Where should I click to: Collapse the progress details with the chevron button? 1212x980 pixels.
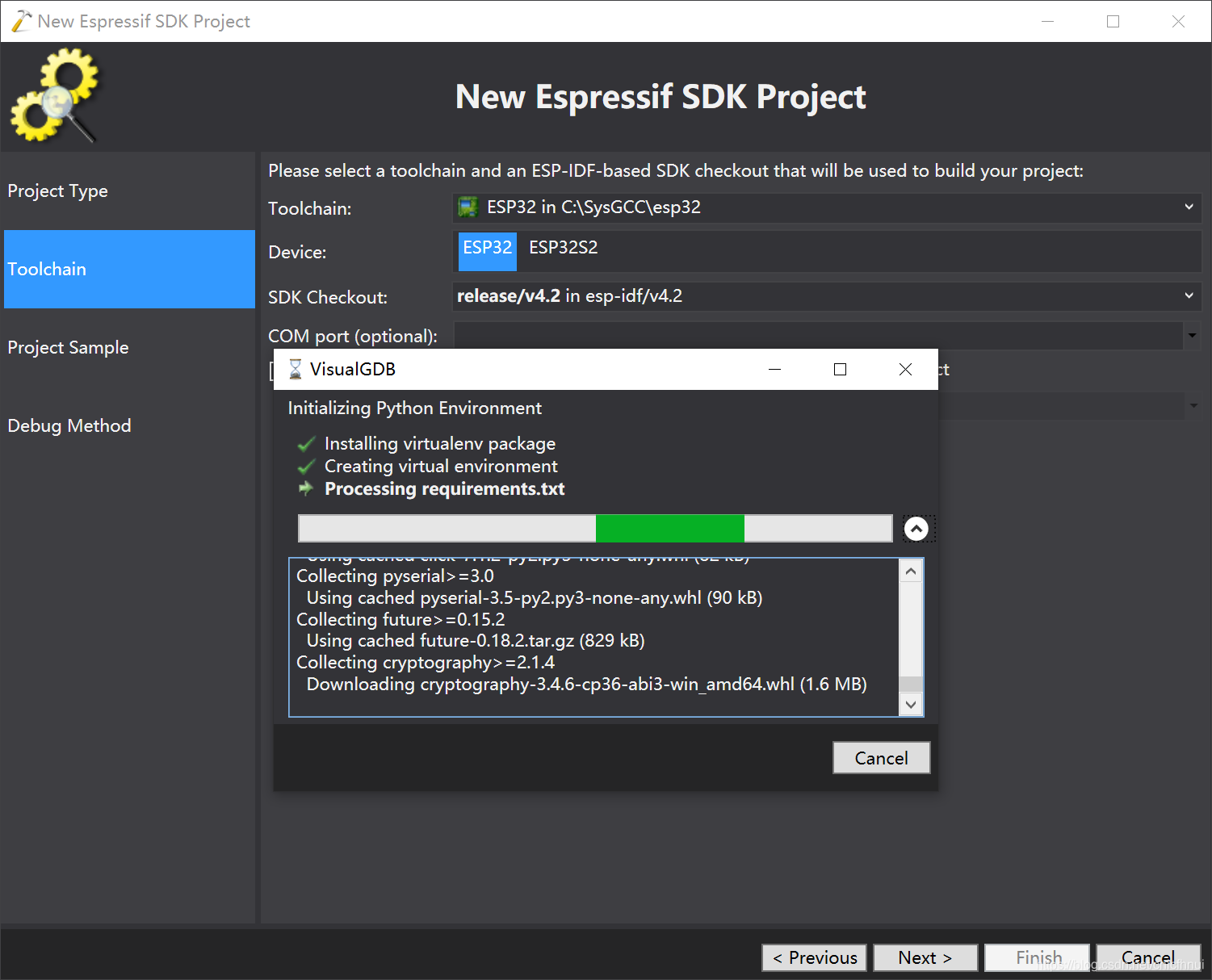coord(916,528)
